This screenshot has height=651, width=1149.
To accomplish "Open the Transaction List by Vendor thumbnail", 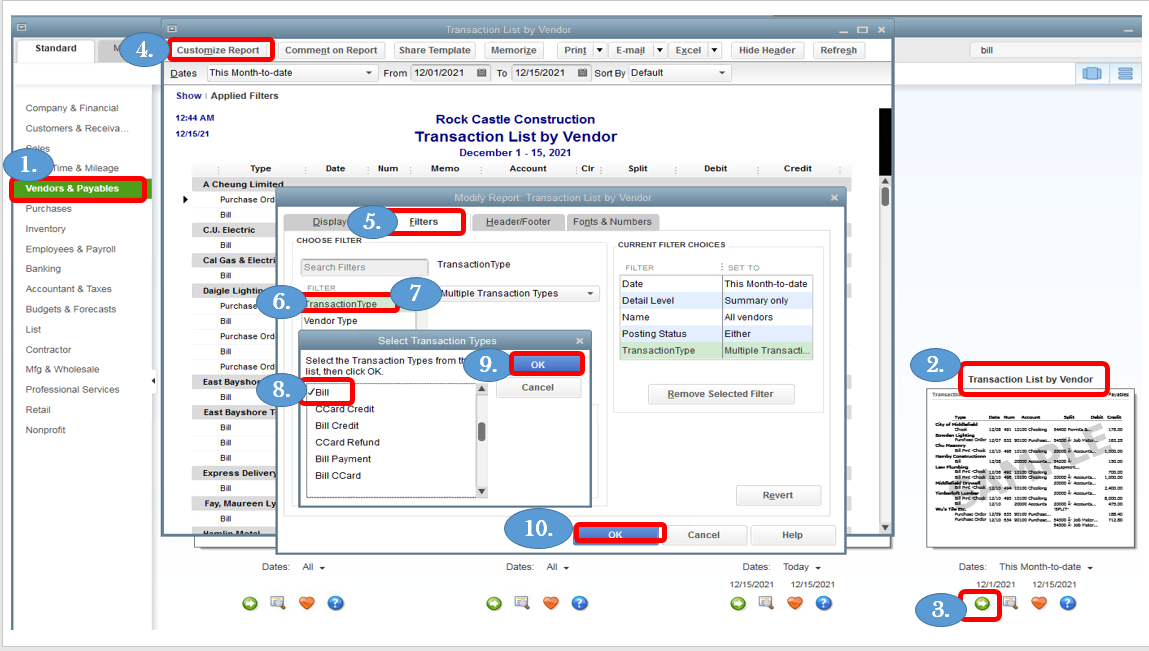I will (x=1030, y=468).
